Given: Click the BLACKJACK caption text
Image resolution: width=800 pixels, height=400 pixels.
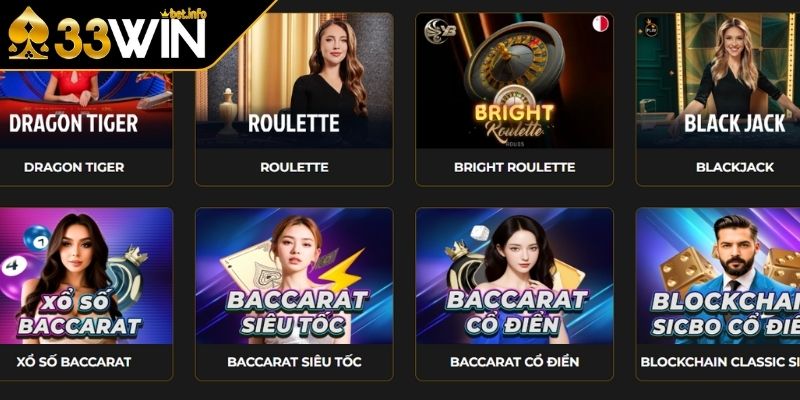Looking at the screenshot, I should 735,167.
